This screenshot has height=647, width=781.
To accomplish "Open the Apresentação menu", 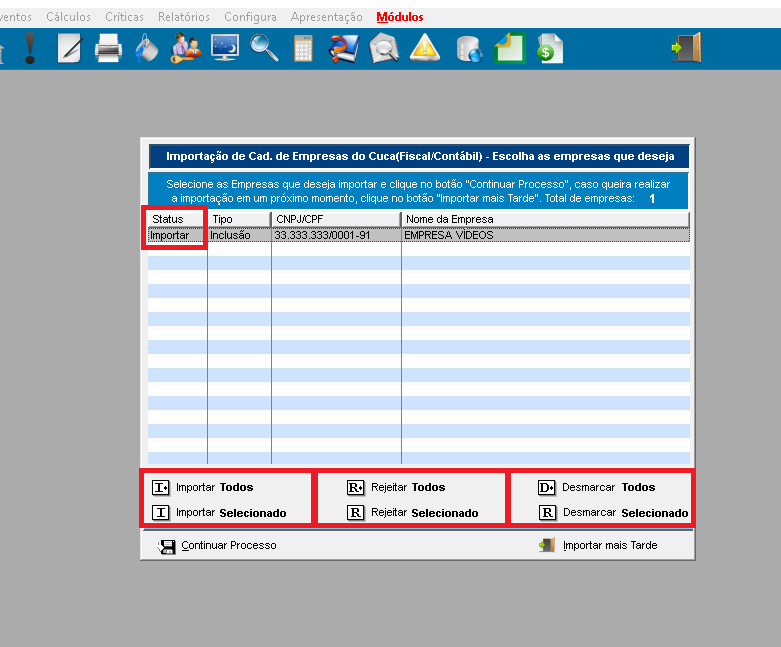I will coord(326,17).
